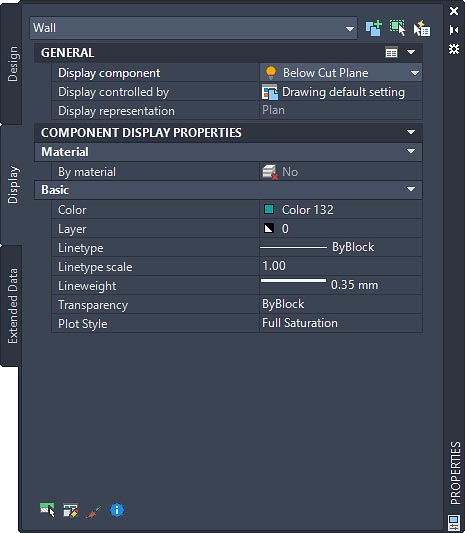Switch to the Extended Data tab

tap(13, 306)
